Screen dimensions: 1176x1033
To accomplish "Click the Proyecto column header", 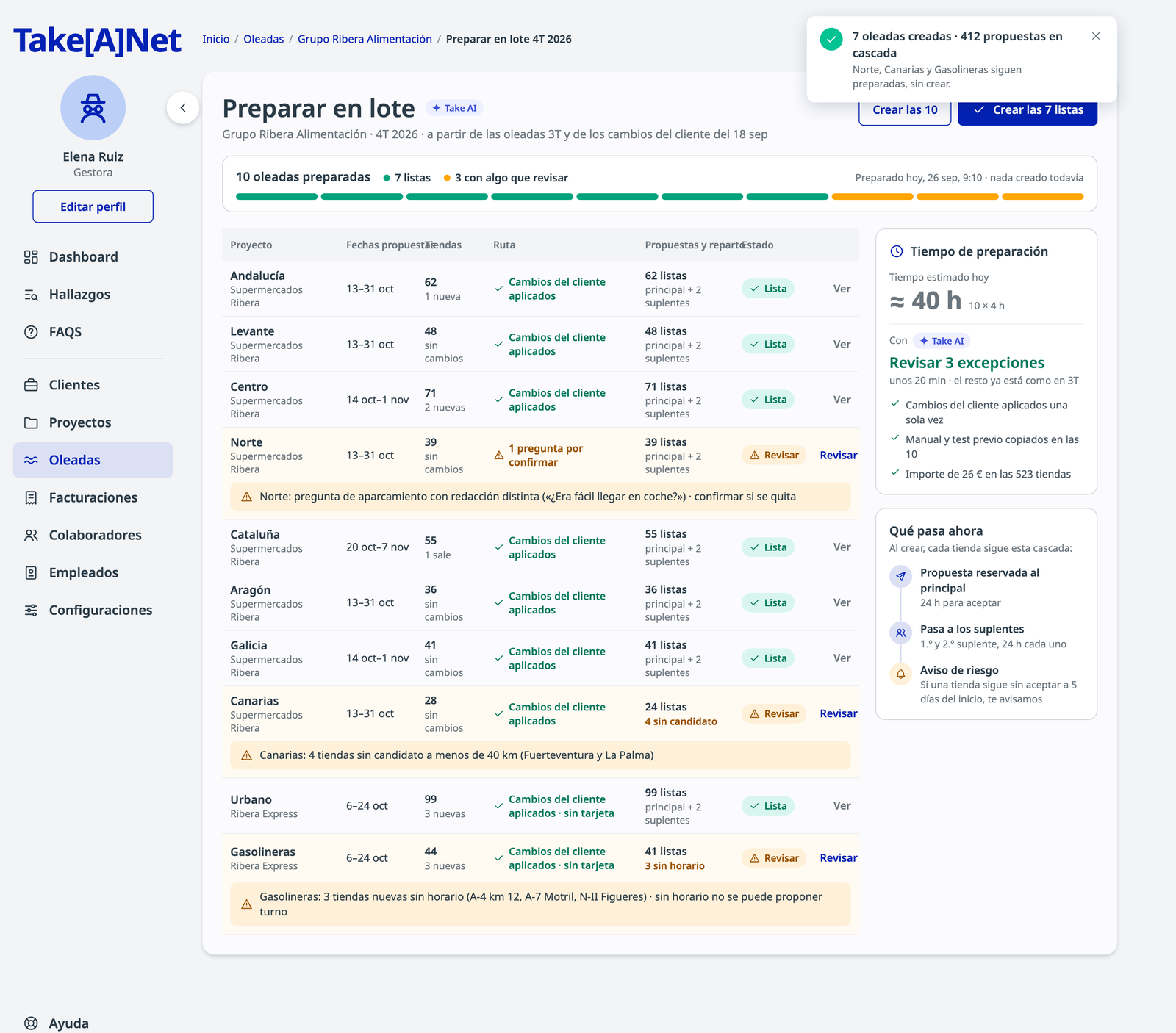I will (251, 245).
